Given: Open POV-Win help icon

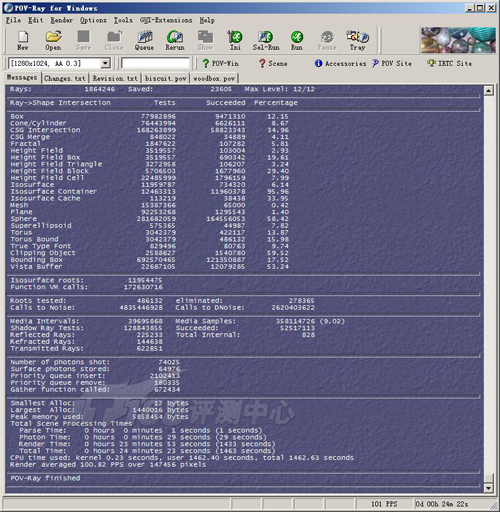Looking at the screenshot, I should [x=220, y=63].
